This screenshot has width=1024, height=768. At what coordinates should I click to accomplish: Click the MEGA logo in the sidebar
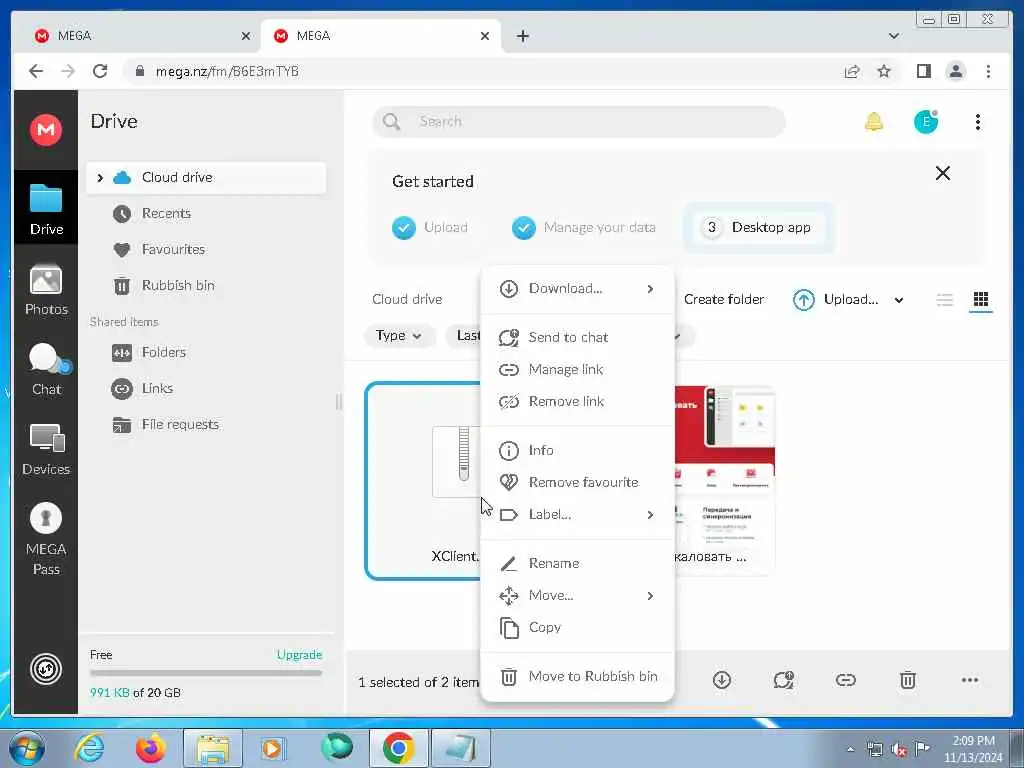coord(46,129)
